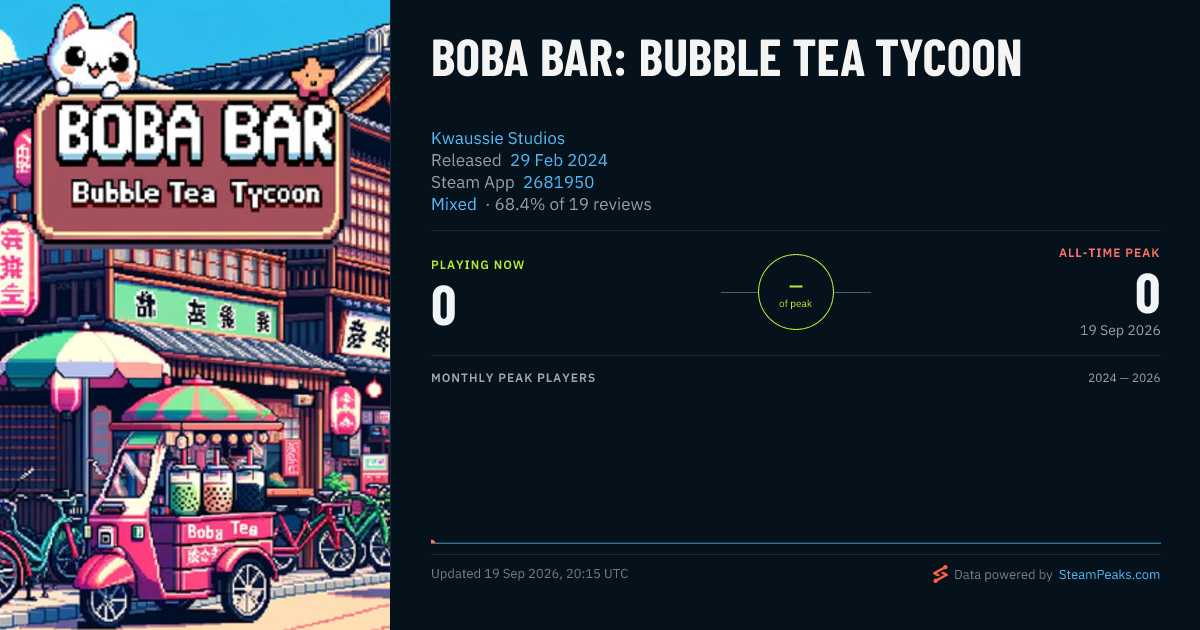Click the Monthly Peak Players heading

513,378
